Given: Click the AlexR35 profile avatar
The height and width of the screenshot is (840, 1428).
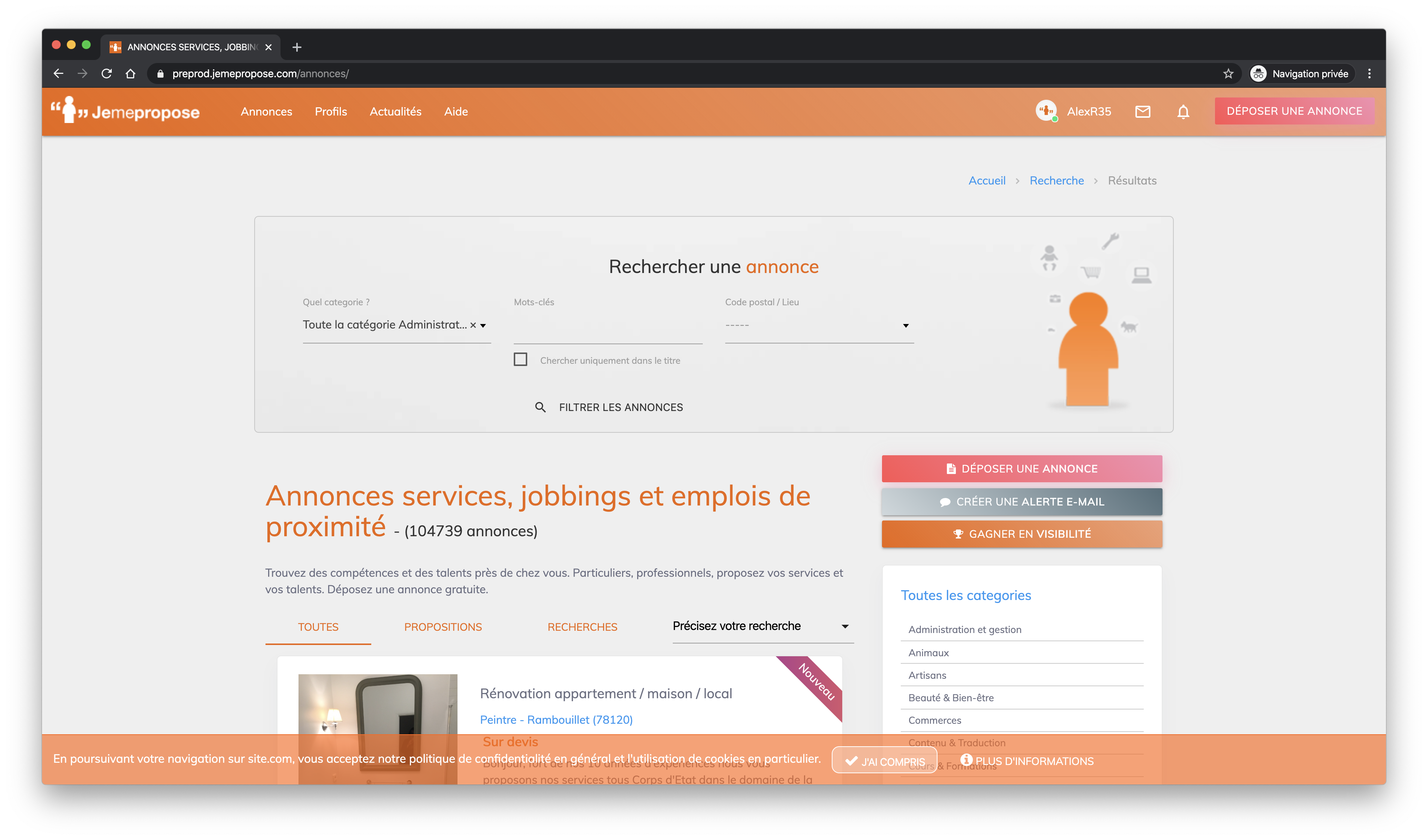Looking at the screenshot, I should coord(1045,111).
